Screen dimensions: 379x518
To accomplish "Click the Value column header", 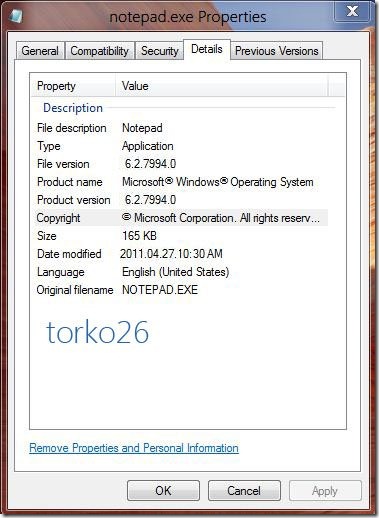I will [222, 86].
